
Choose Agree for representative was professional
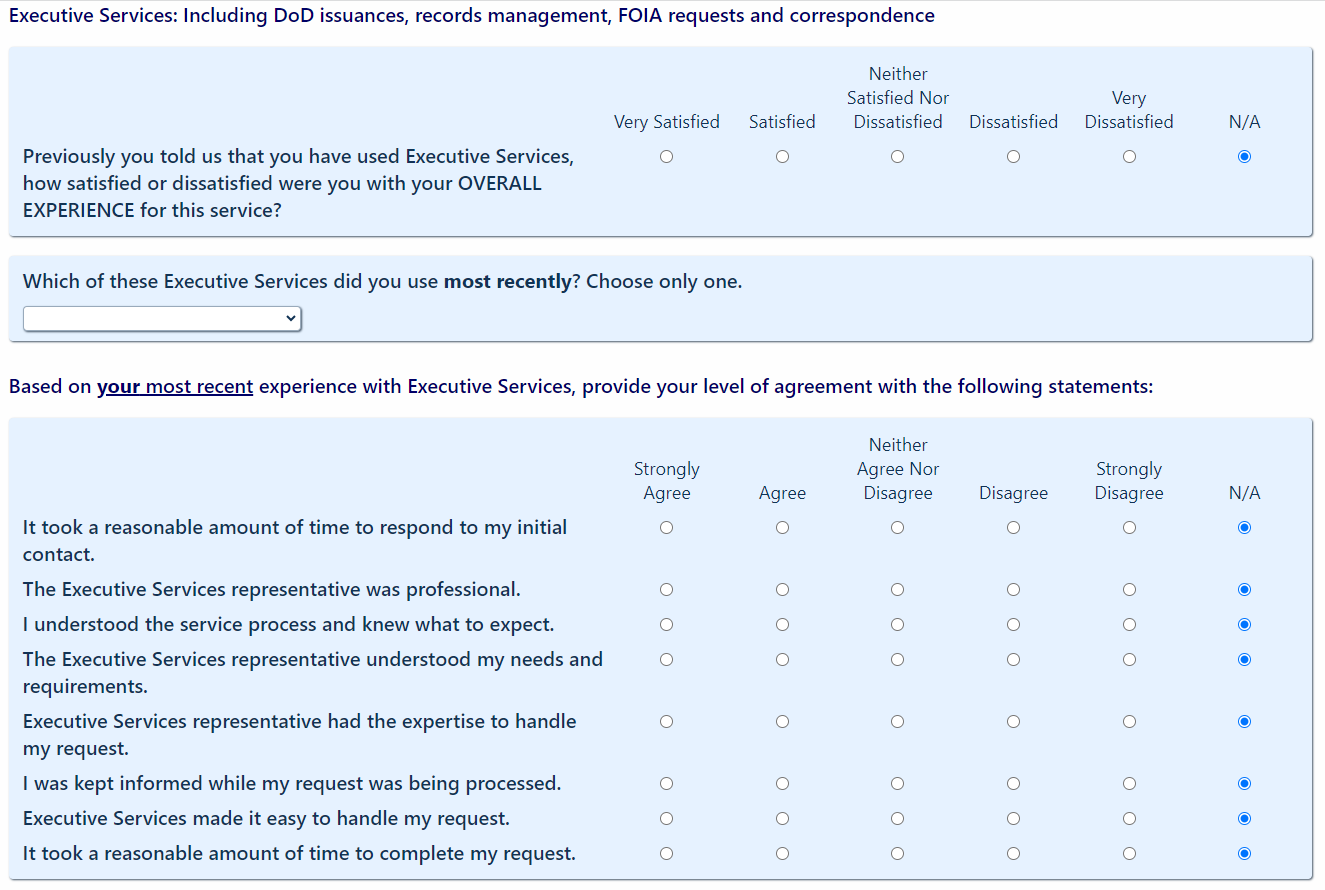pyautogui.click(x=782, y=590)
